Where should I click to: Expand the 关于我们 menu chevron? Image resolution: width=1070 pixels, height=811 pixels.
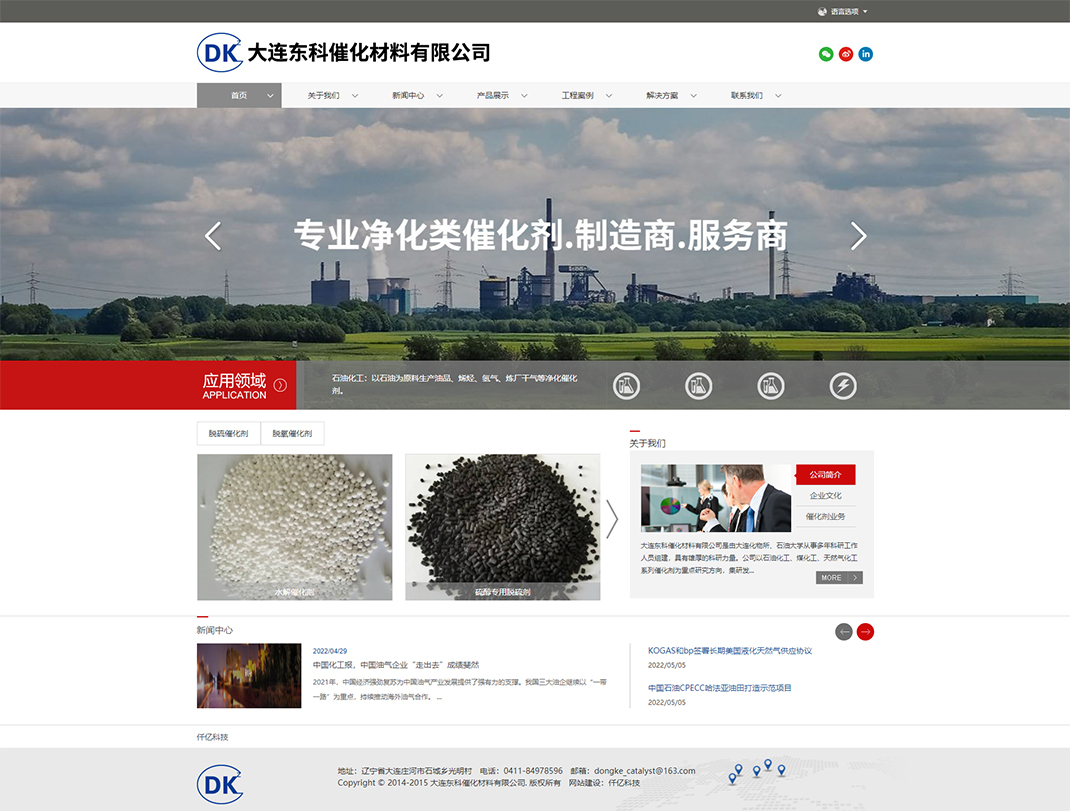click(355, 96)
